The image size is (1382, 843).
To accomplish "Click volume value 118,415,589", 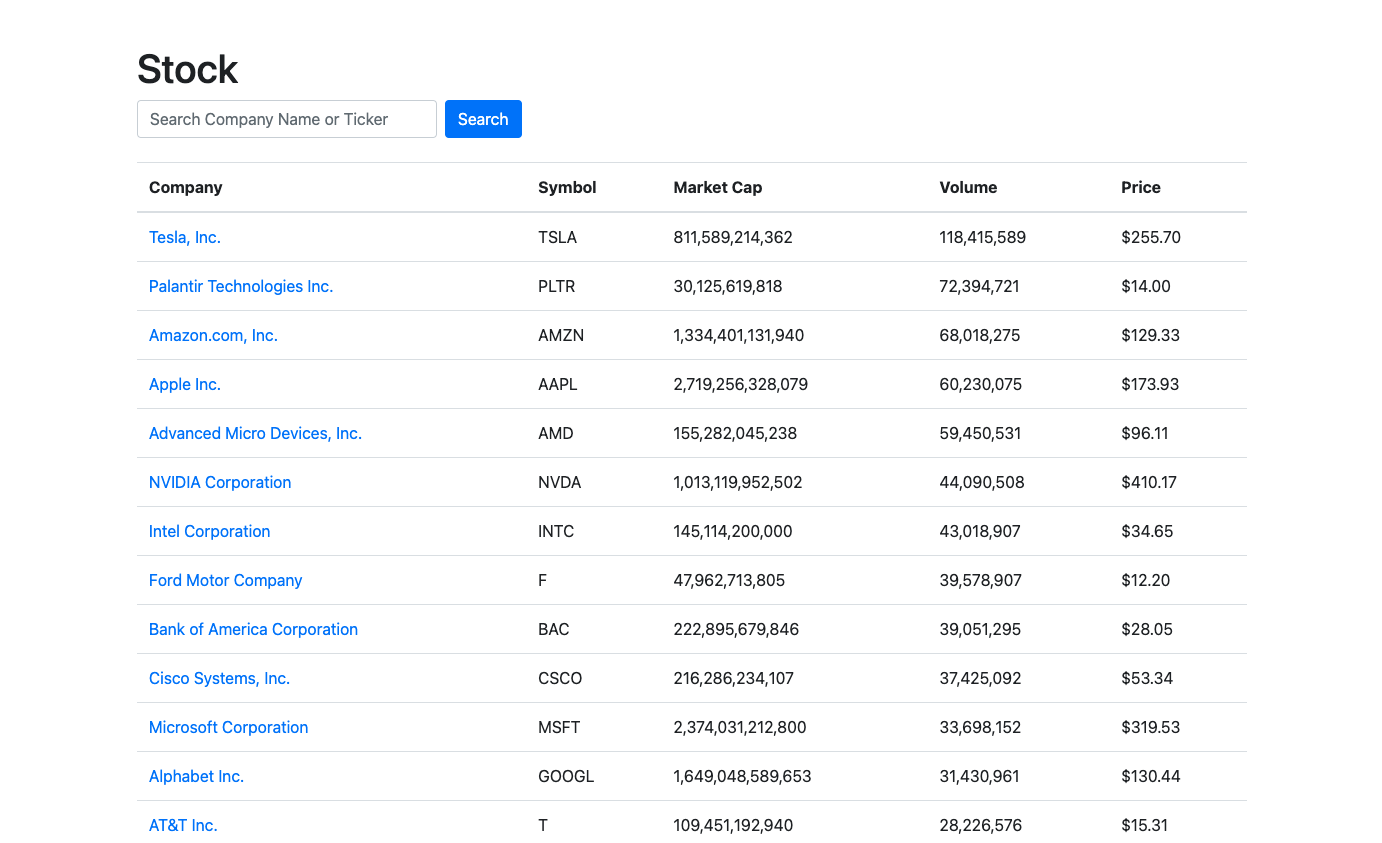I will pyautogui.click(x=983, y=237).
